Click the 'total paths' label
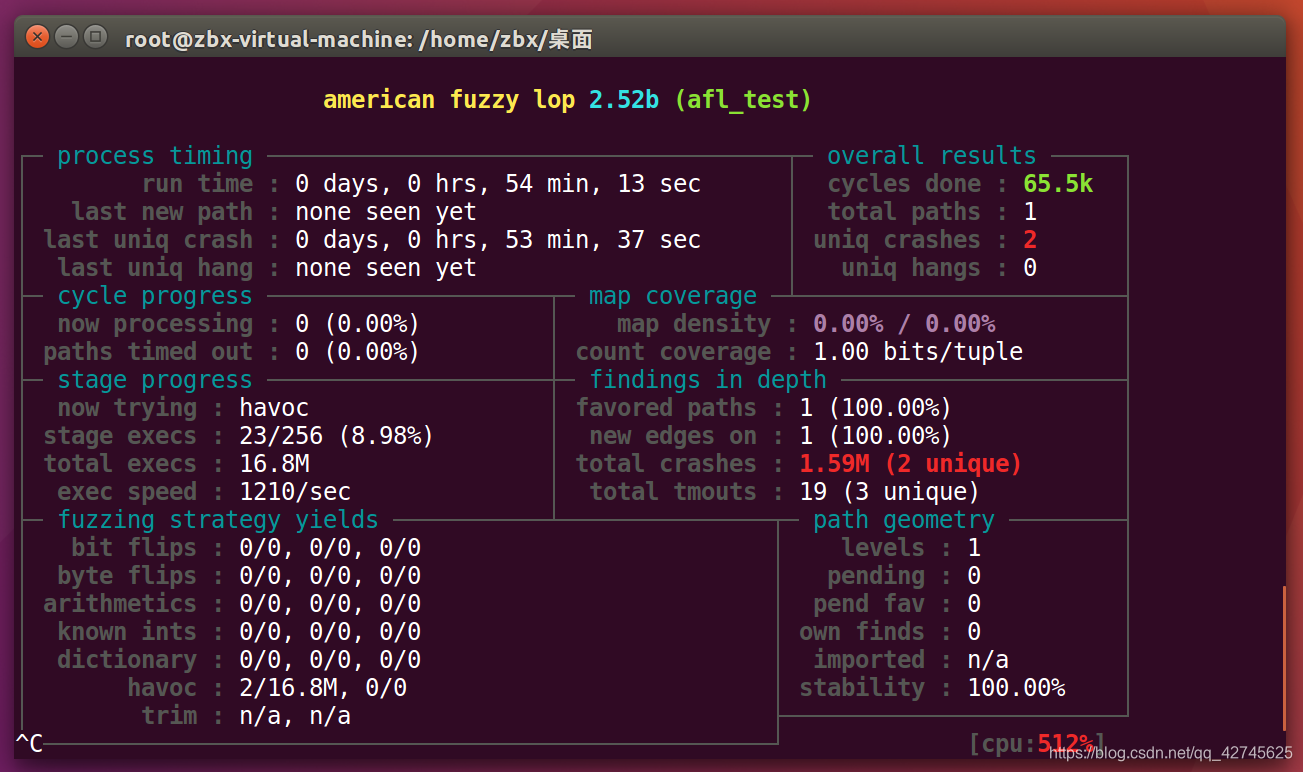Image resolution: width=1303 pixels, height=772 pixels. pyautogui.click(x=904, y=212)
